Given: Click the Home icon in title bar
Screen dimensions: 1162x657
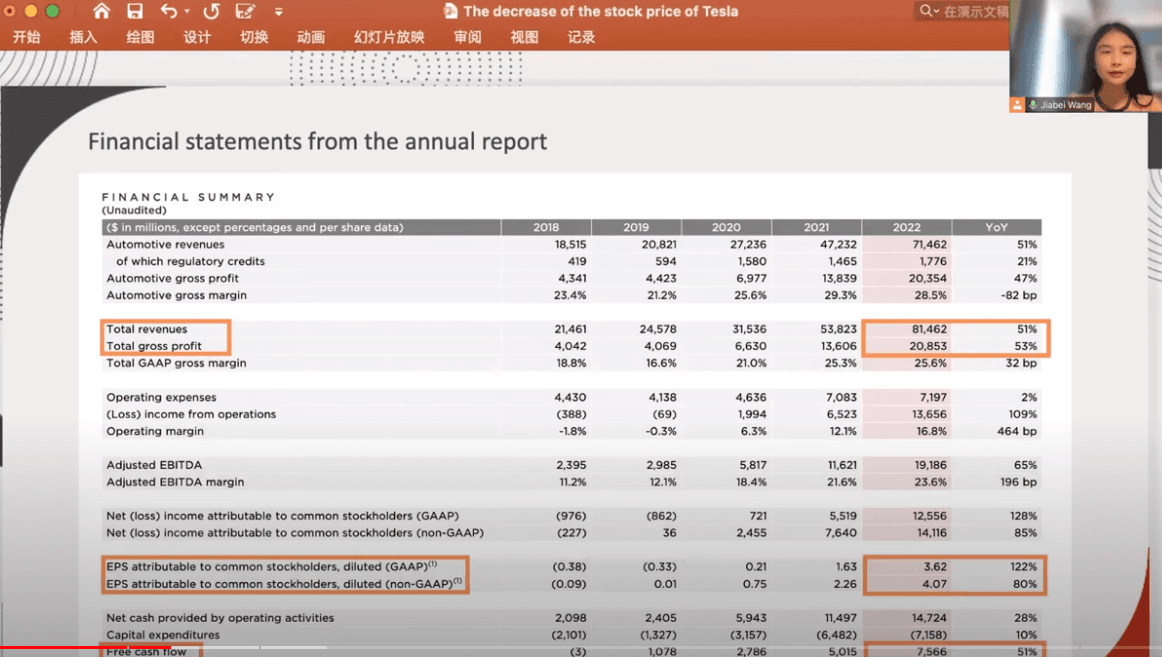Looking at the screenshot, I should pyautogui.click(x=102, y=11).
